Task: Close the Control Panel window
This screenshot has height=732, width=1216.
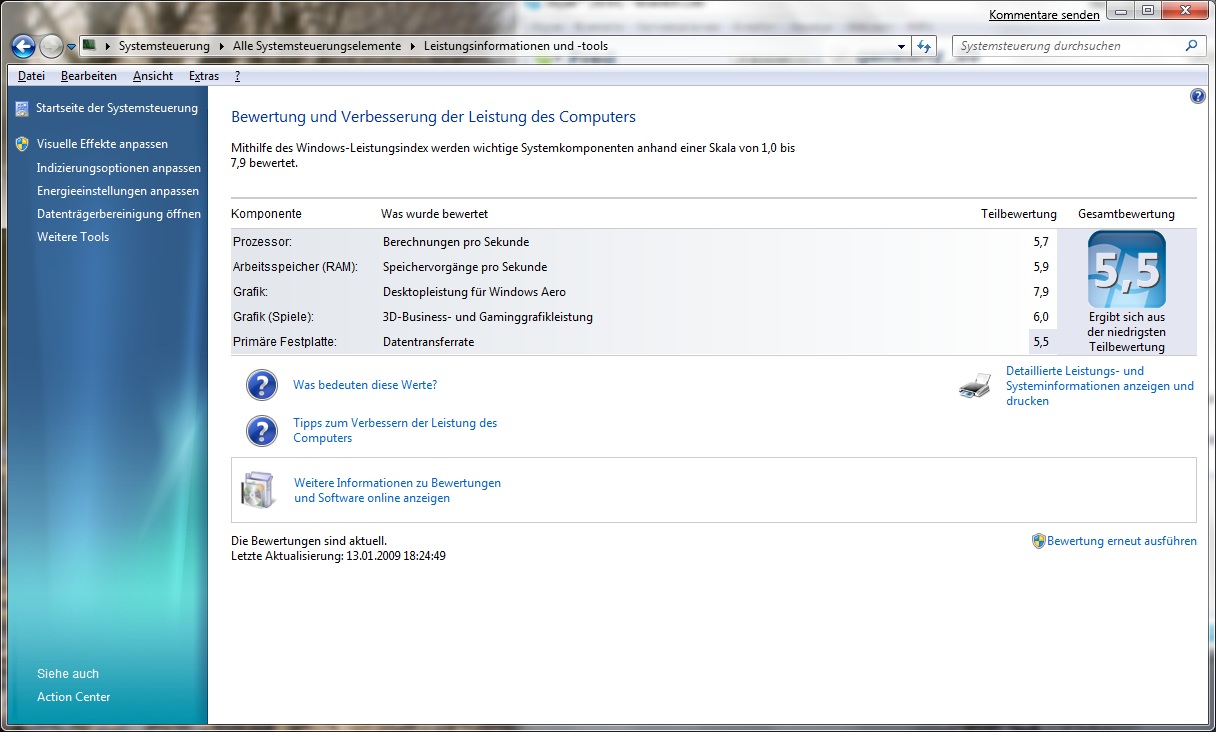Action: 1184,11
